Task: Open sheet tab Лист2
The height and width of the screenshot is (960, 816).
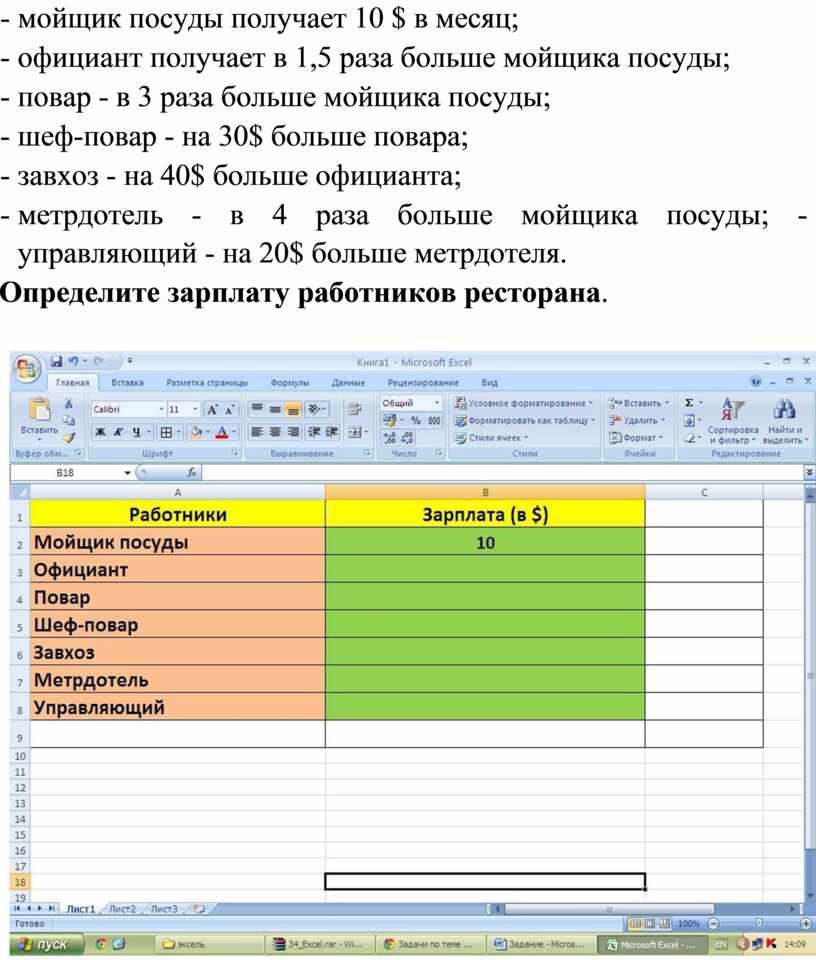Action: click(122, 909)
